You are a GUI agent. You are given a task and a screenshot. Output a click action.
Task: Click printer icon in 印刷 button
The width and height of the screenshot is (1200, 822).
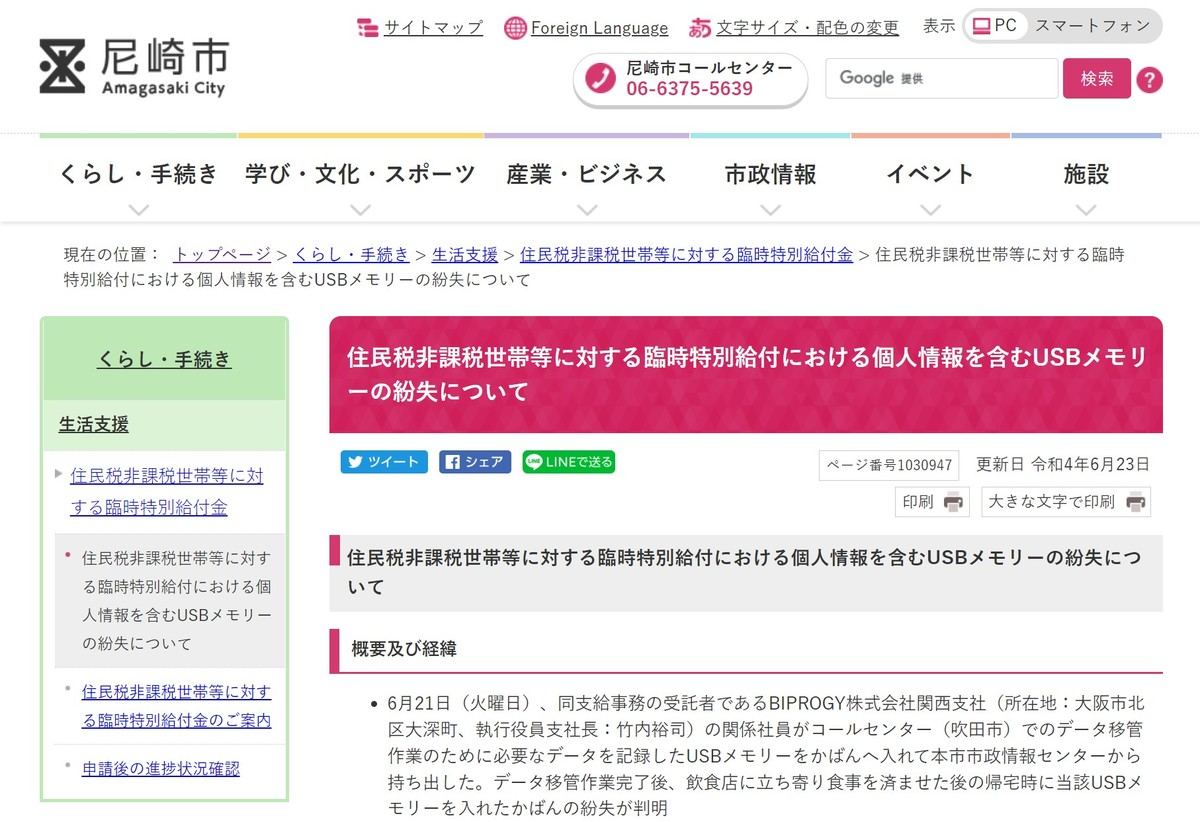pyautogui.click(x=952, y=501)
